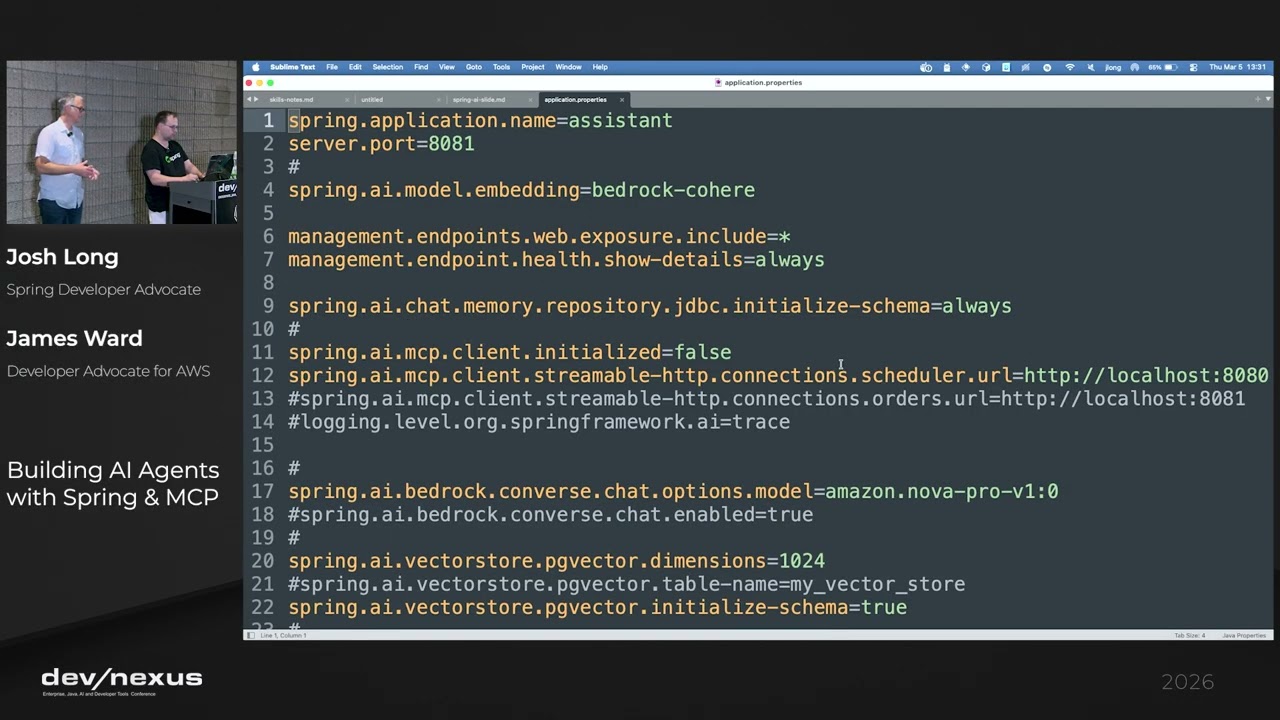Open the Tab Size: 4 selector
1280x720 pixels.
[1190, 635]
